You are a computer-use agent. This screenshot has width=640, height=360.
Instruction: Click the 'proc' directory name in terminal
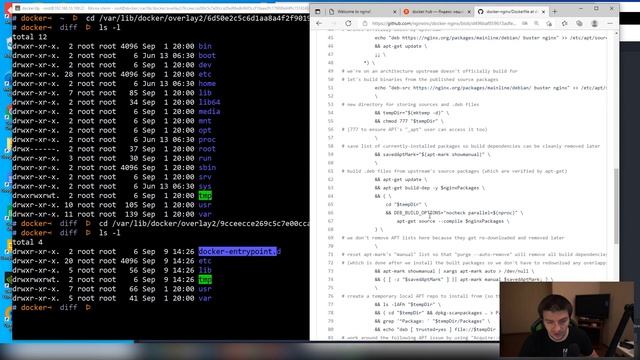tap(207, 139)
